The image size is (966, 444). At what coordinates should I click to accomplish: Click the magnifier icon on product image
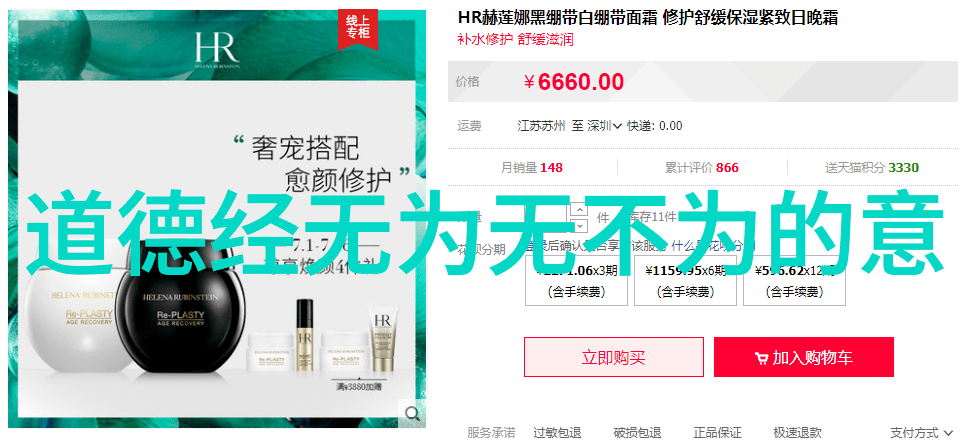point(412,413)
